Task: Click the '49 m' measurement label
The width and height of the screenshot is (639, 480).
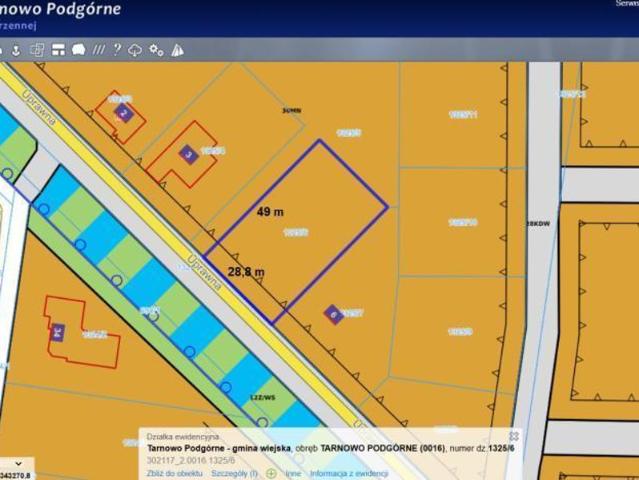Action: click(270, 212)
